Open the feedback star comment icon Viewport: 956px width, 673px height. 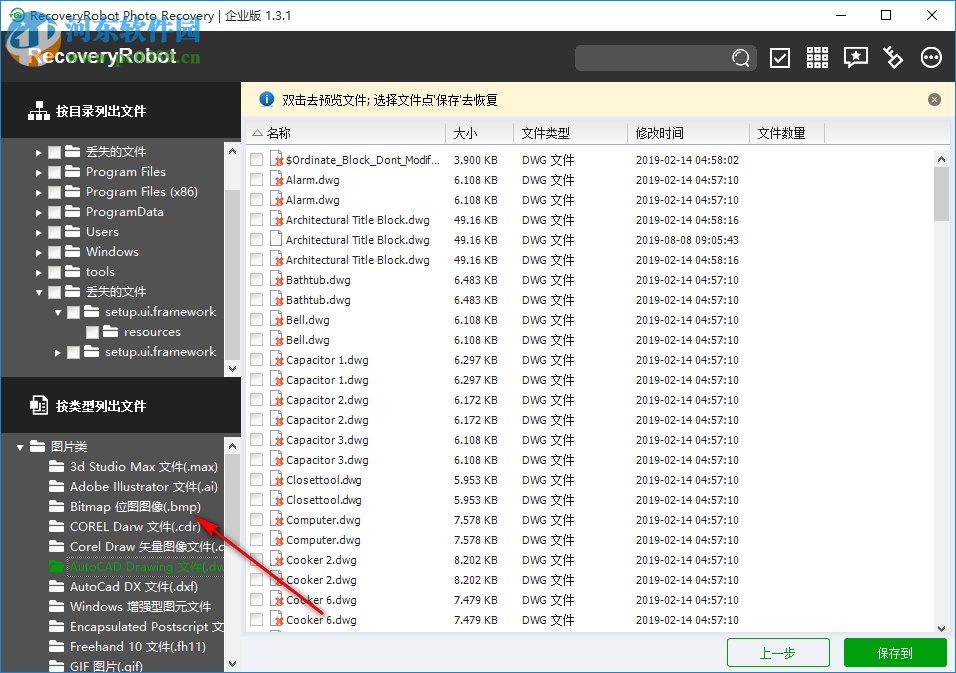coord(855,58)
